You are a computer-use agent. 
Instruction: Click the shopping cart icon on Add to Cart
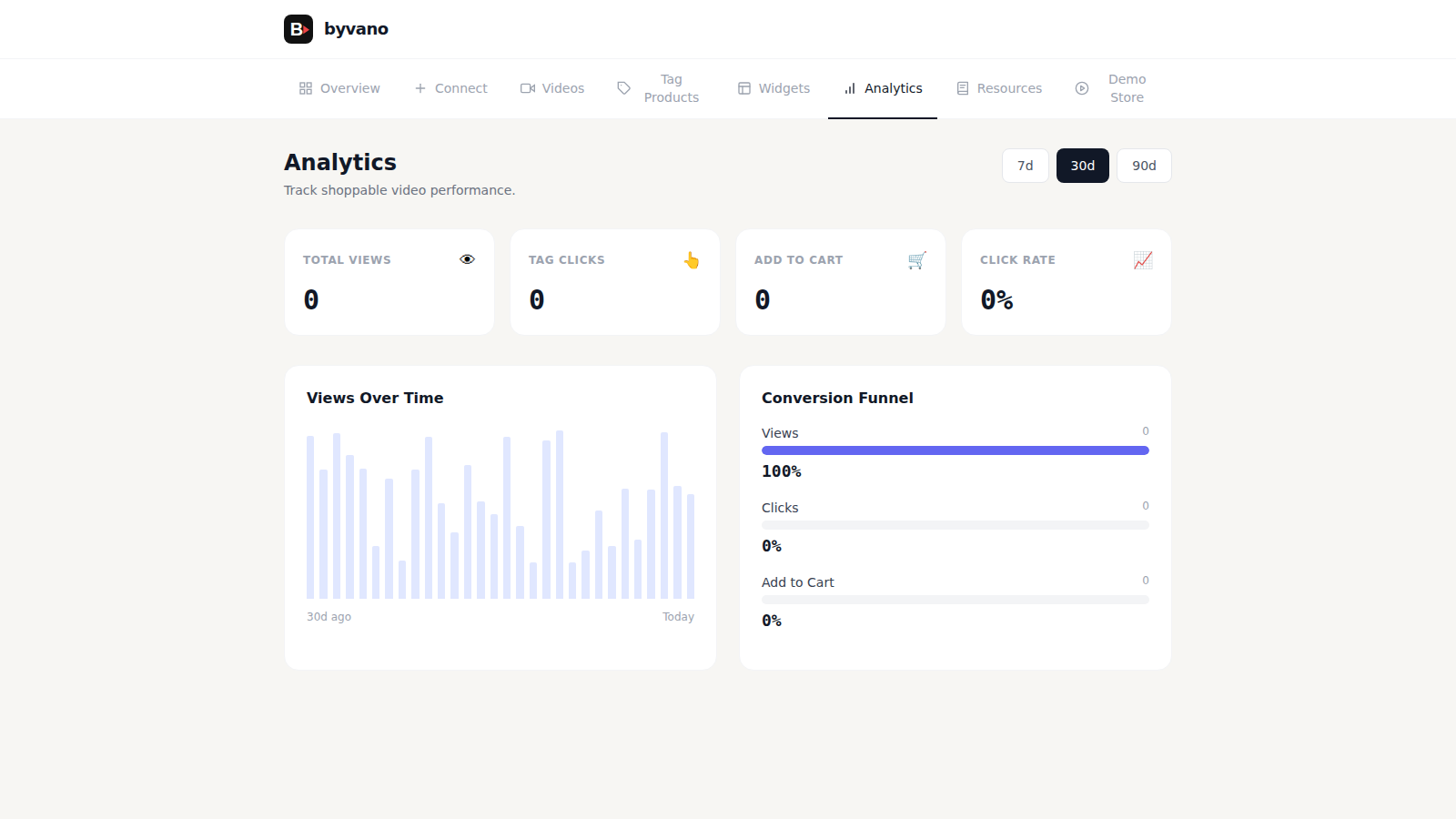tap(917, 259)
